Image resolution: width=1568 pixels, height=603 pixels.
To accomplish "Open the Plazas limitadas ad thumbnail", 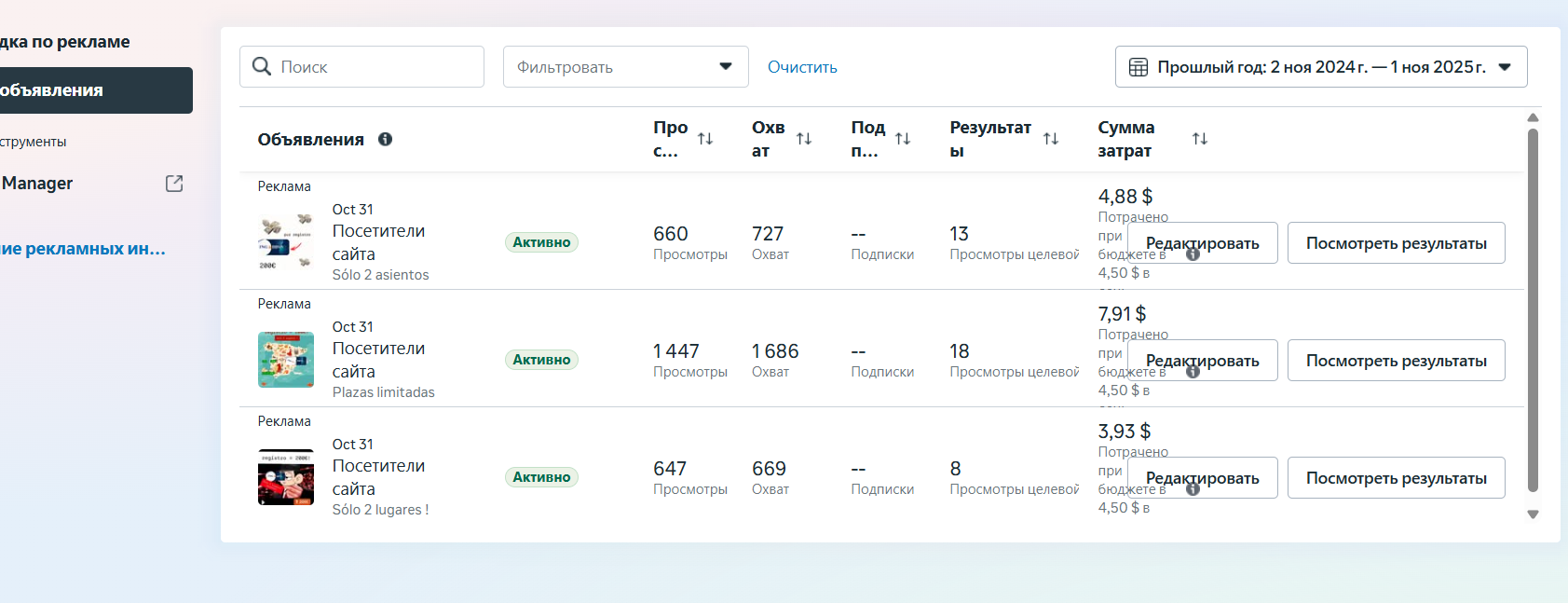I will 285,360.
